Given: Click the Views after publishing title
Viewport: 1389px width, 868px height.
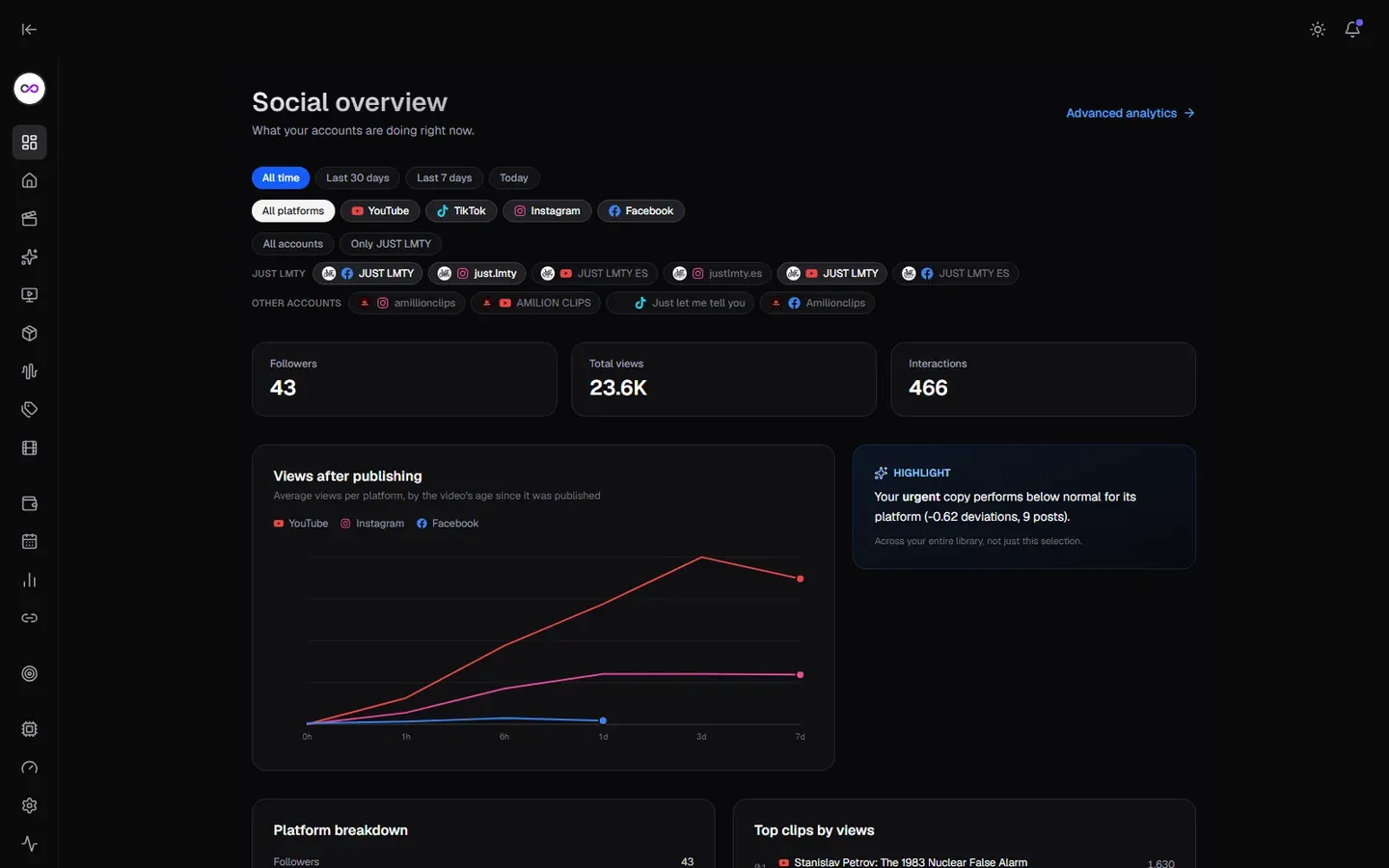Looking at the screenshot, I should pyautogui.click(x=347, y=476).
